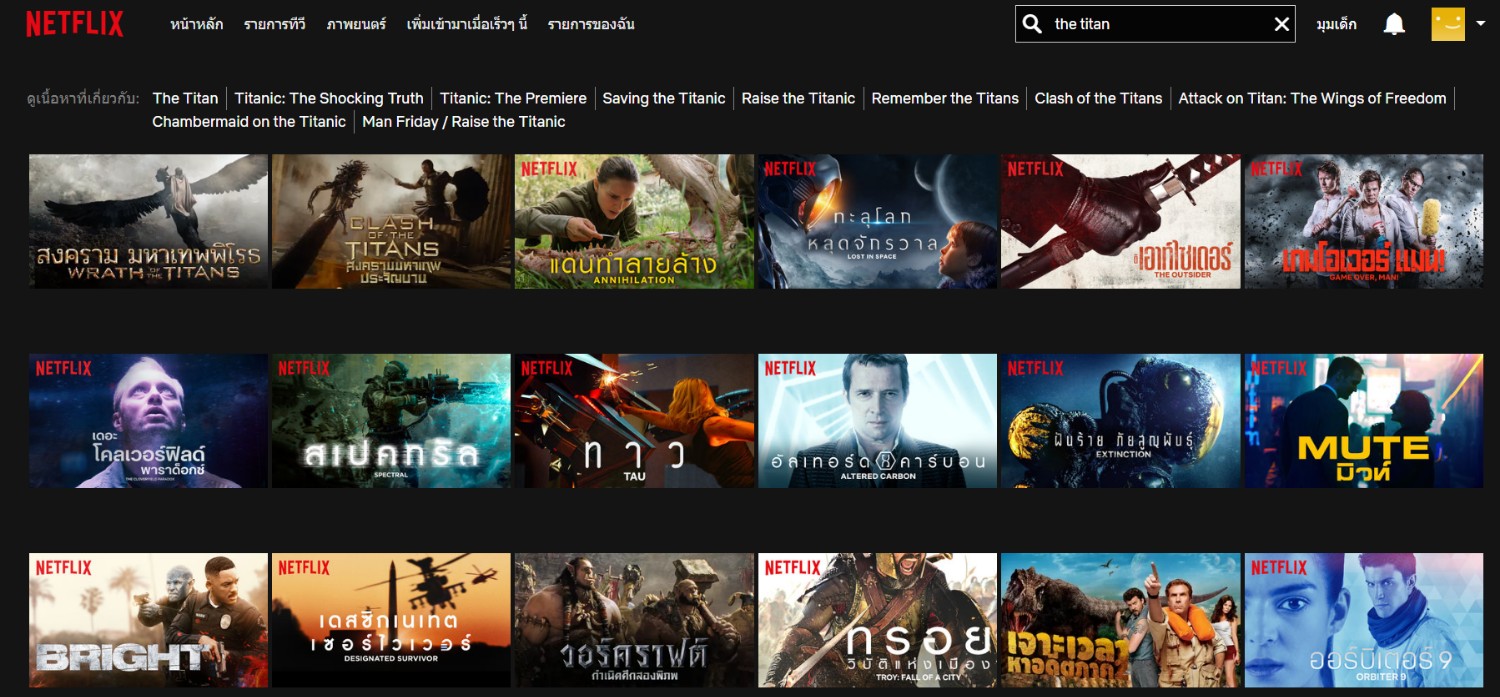This screenshot has width=1500, height=697.
Task: Open the Annihilation thumbnail
Action: tap(634, 221)
